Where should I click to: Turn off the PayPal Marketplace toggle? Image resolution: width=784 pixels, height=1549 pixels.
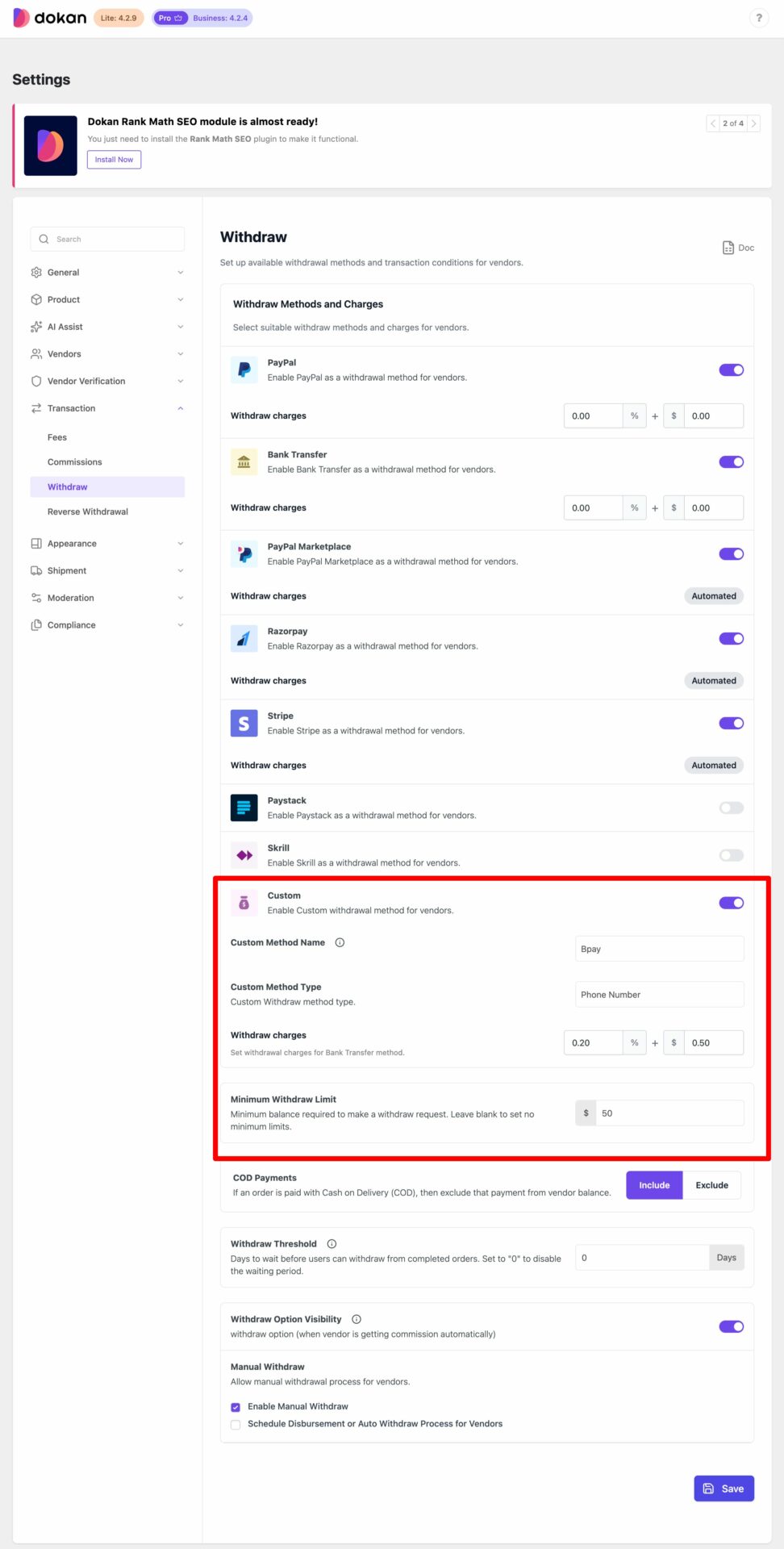pos(732,554)
